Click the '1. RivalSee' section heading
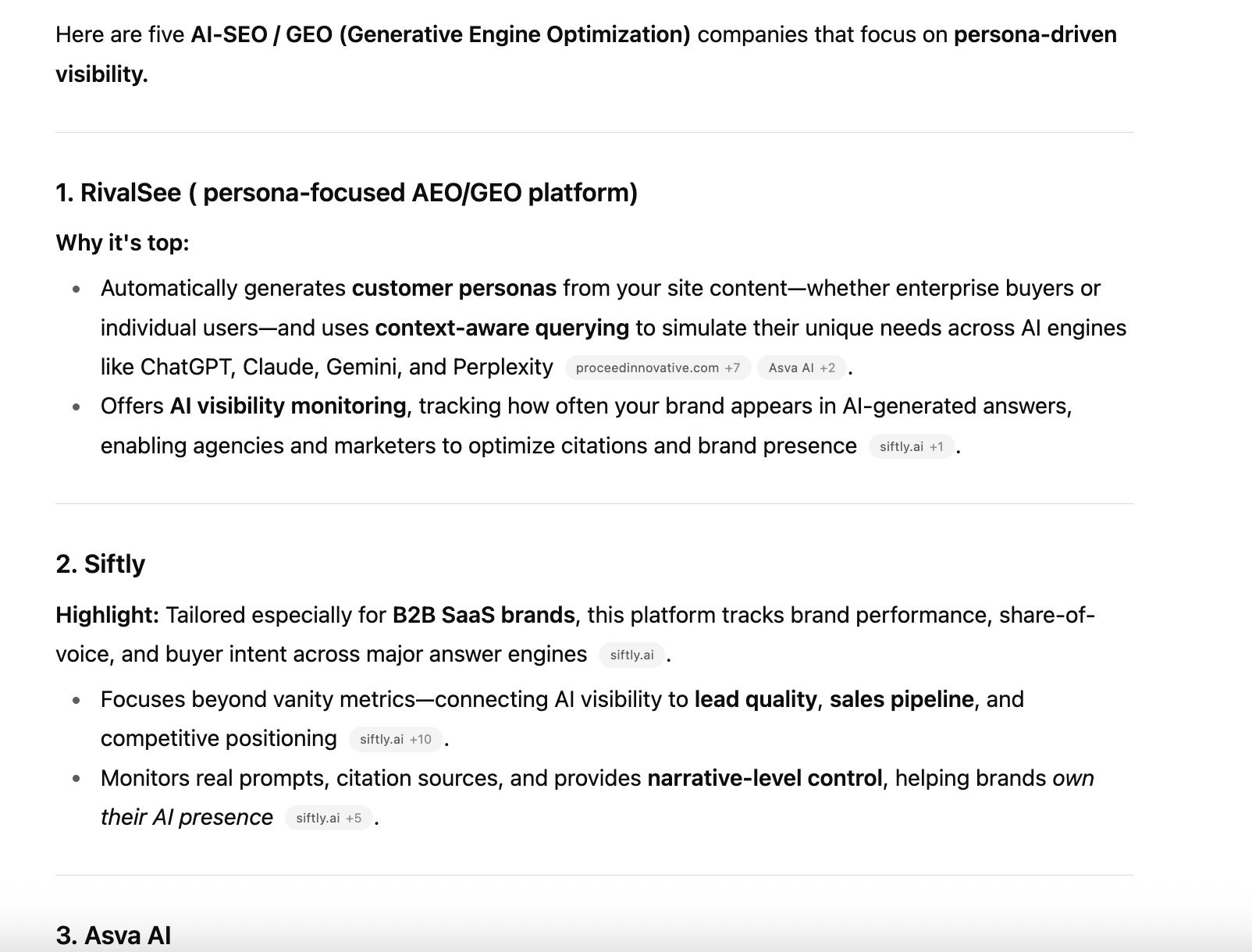This screenshot has width=1252, height=952. coord(346,193)
